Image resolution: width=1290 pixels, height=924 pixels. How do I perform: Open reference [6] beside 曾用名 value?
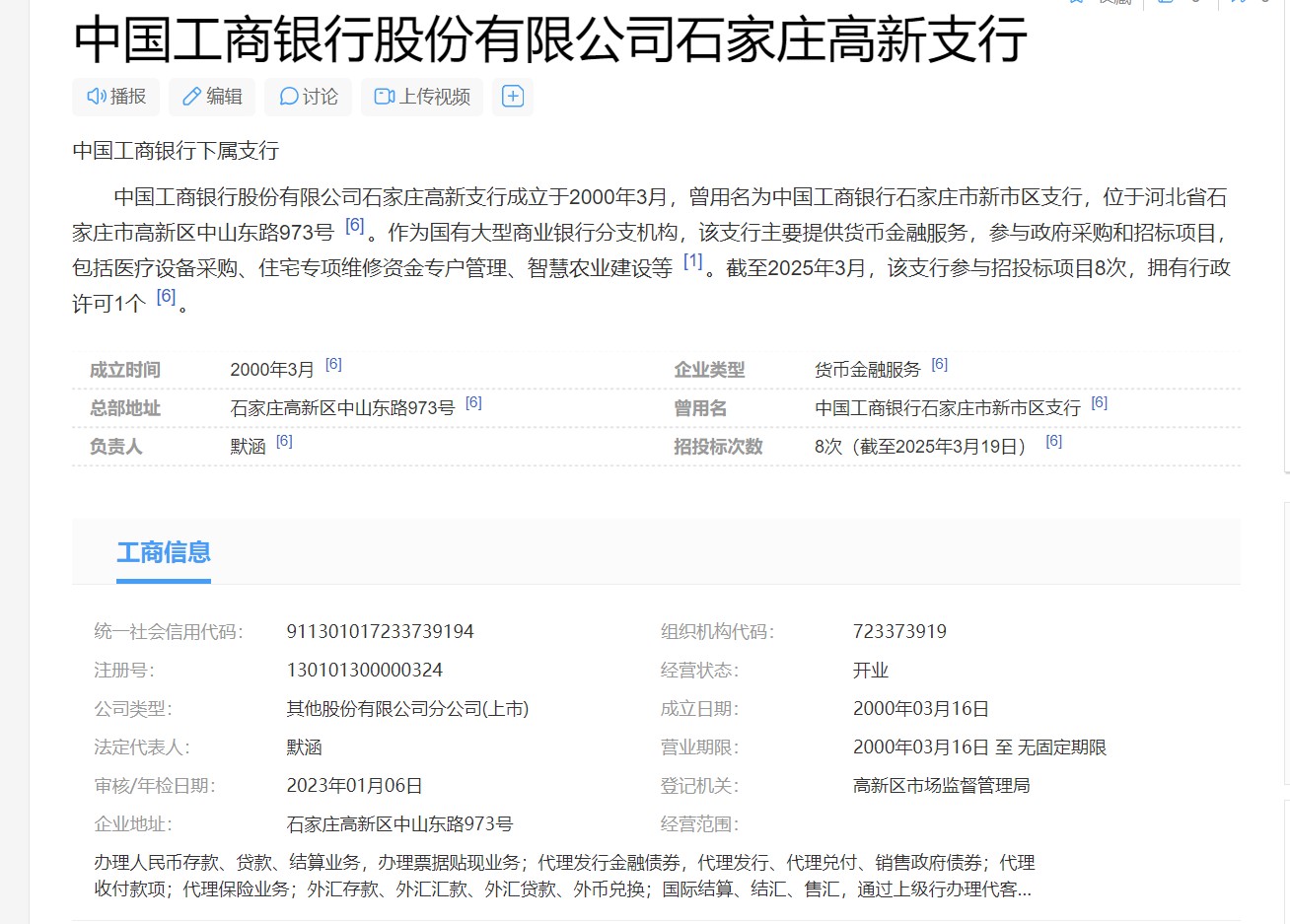click(x=1100, y=403)
